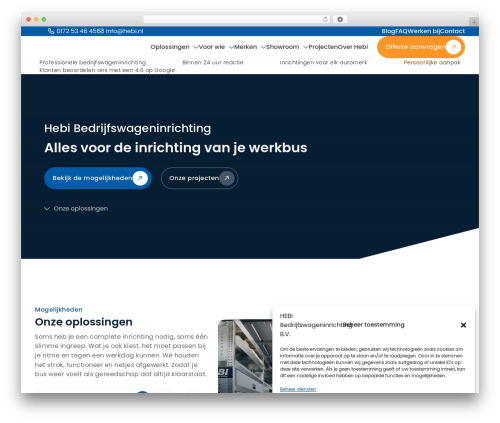Click the browser extension icon beside address bar
500x423 pixels.
tap(340, 20)
